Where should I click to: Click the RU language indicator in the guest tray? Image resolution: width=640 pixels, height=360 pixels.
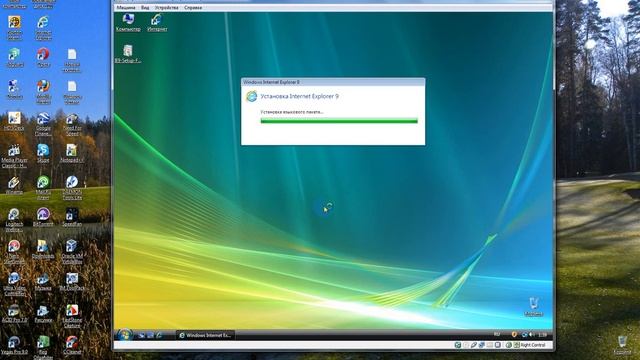[x=496, y=335]
